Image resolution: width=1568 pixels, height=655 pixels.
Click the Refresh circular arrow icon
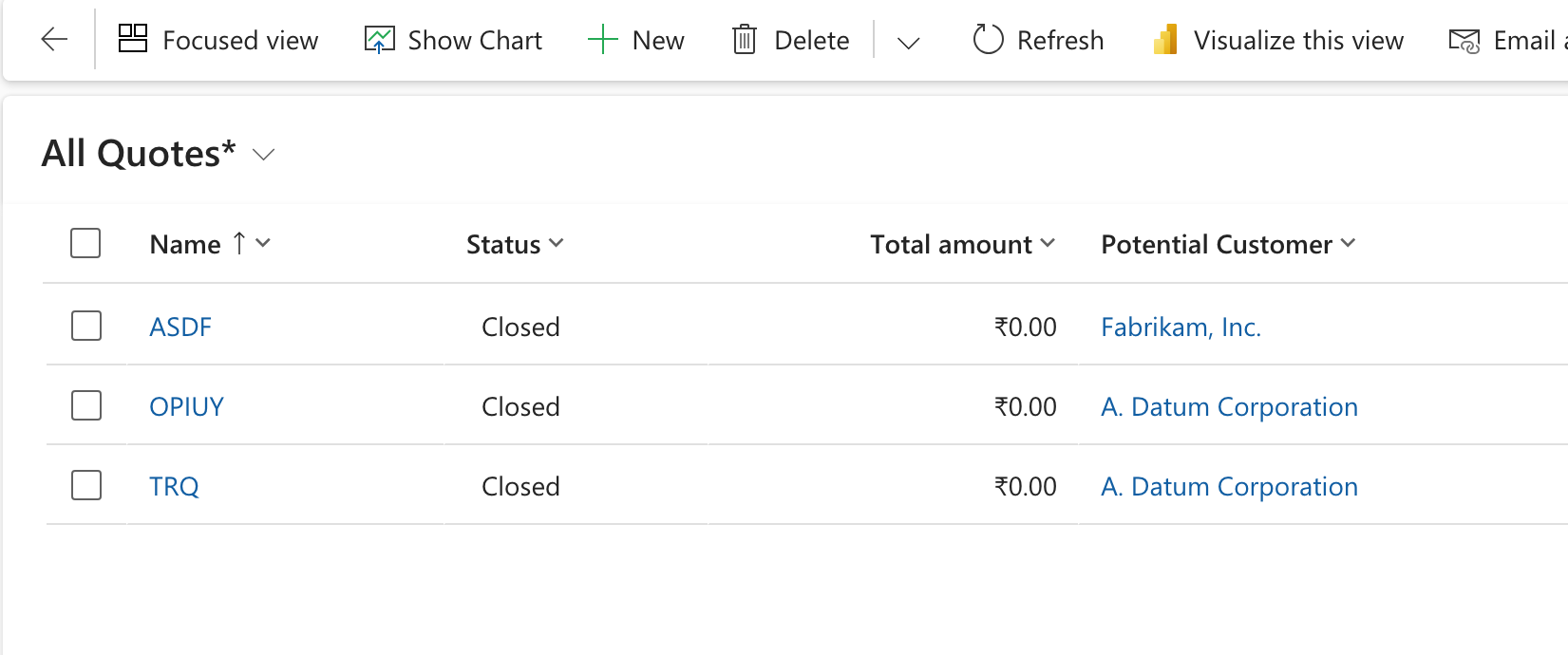pyautogui.click(x=988, y=40)
